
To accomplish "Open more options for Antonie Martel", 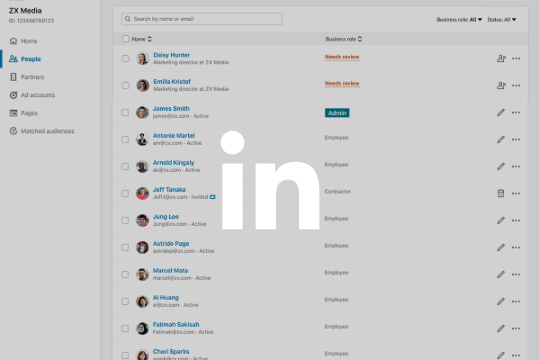I will click(516, 140).
